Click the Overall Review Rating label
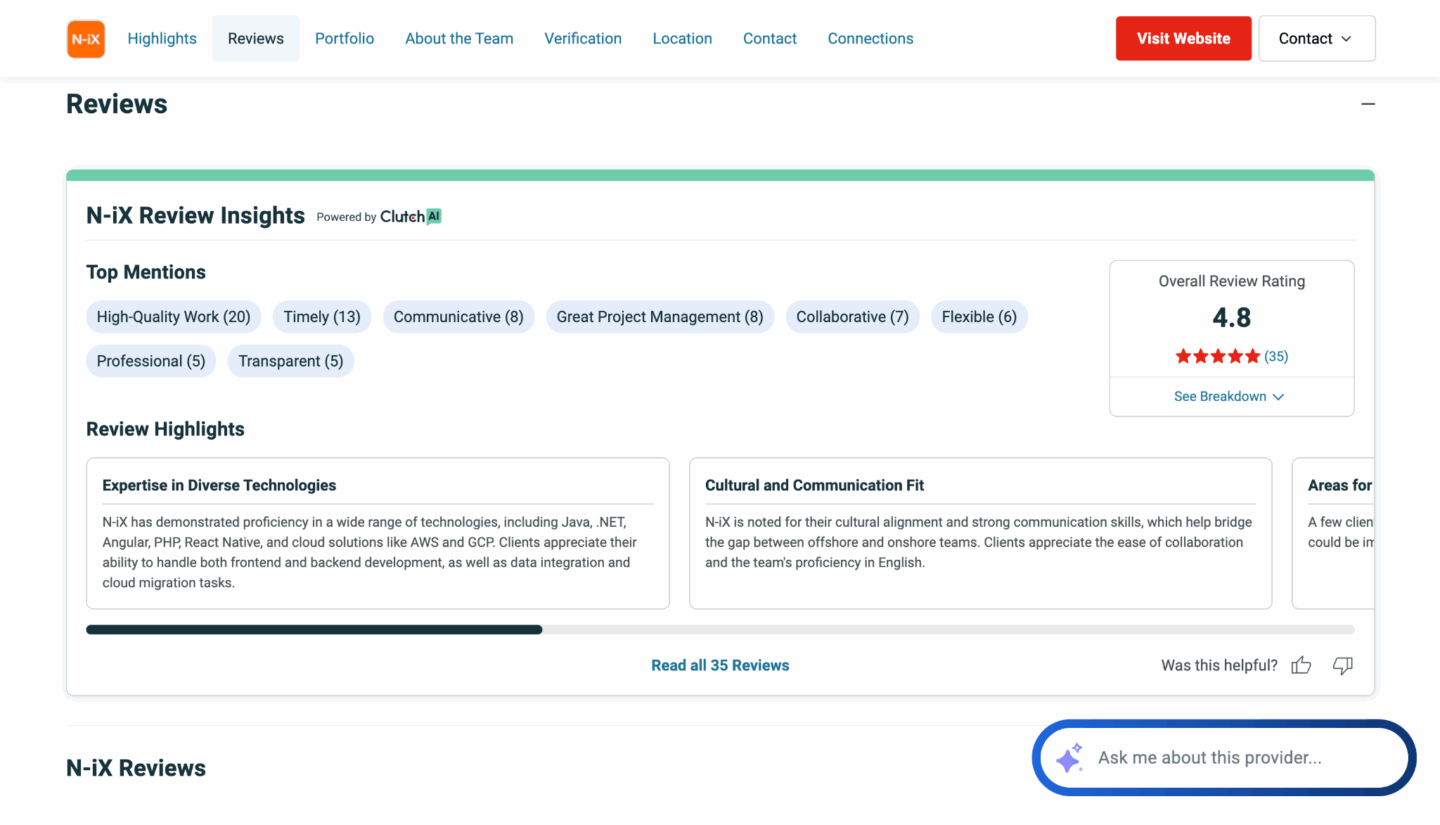Image resolution: width=1440 pixels, height=825 pixels. point(1232,281)
